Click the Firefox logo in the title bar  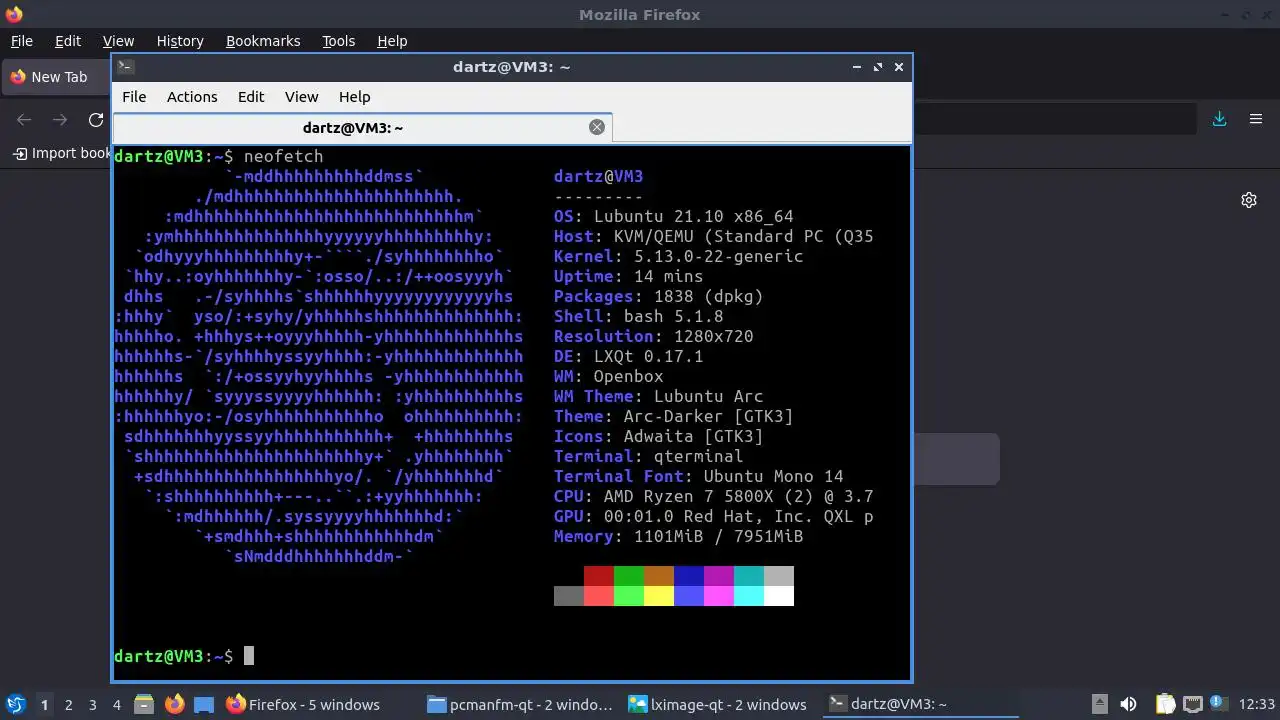[x=14, y=14]
